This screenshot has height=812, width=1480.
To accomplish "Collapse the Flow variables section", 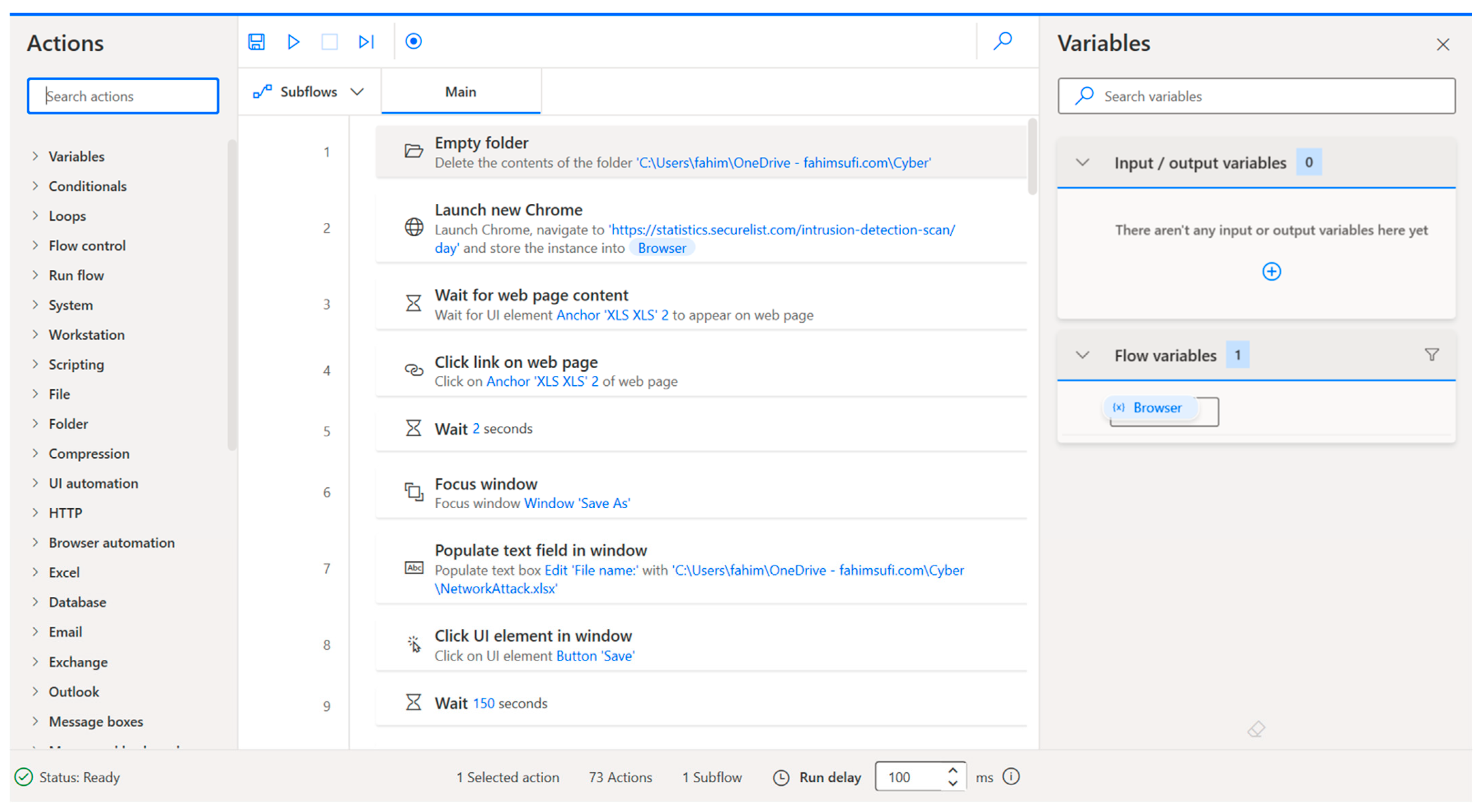I will click(x=1082, y=355).
